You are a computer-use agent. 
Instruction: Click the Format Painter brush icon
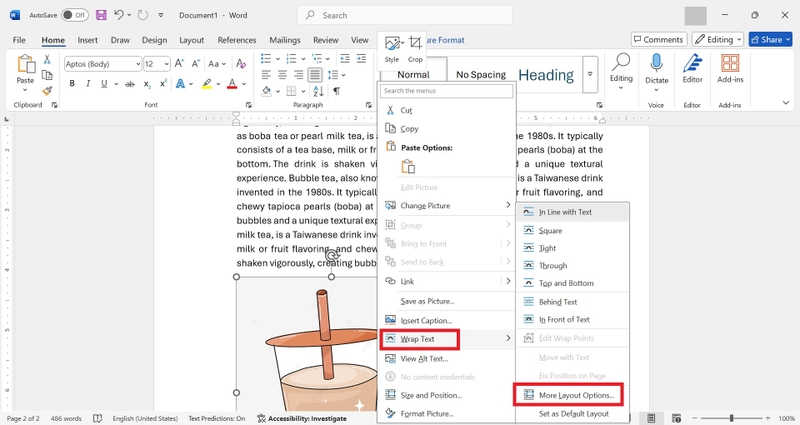pos(47,91)
